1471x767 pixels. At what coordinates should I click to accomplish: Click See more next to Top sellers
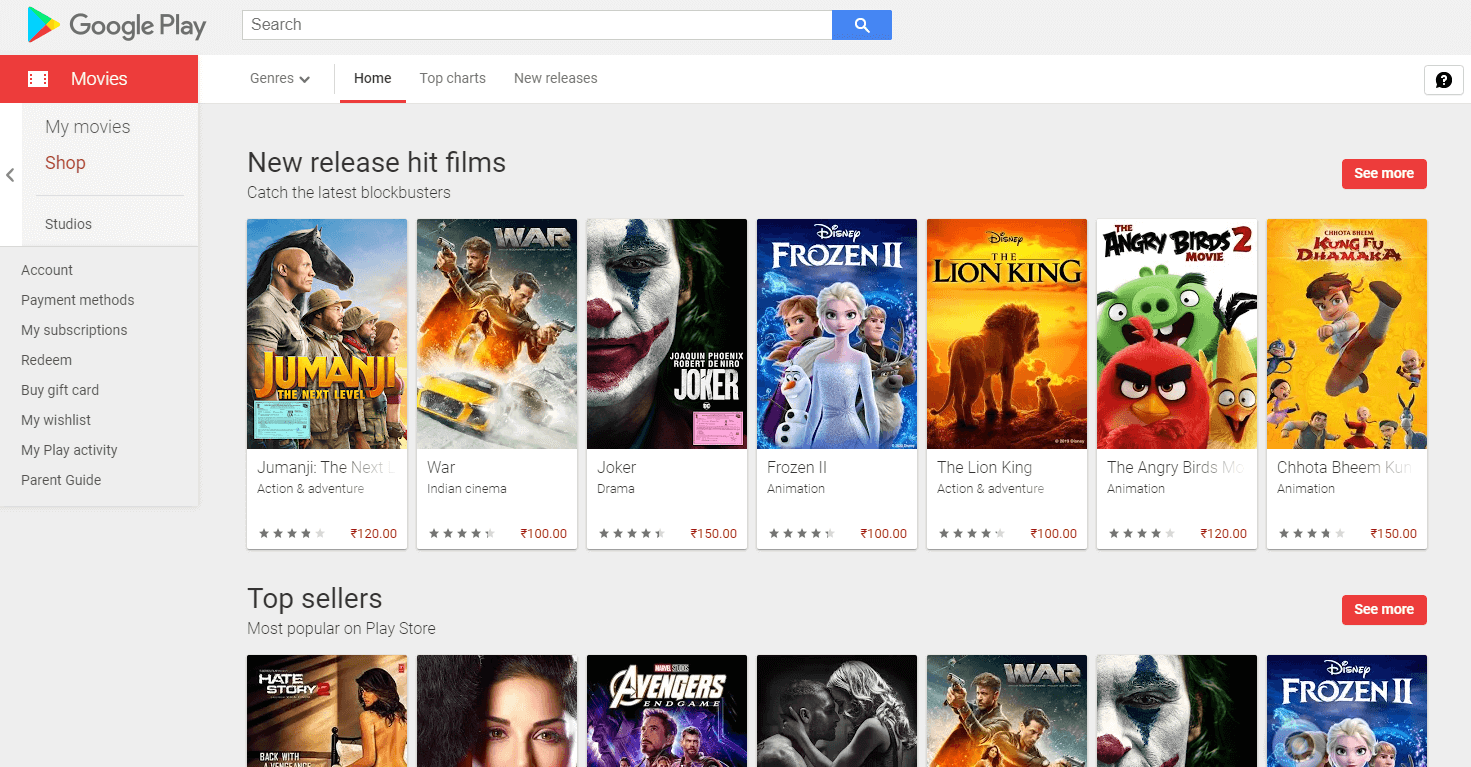[x=1384, y=609]
